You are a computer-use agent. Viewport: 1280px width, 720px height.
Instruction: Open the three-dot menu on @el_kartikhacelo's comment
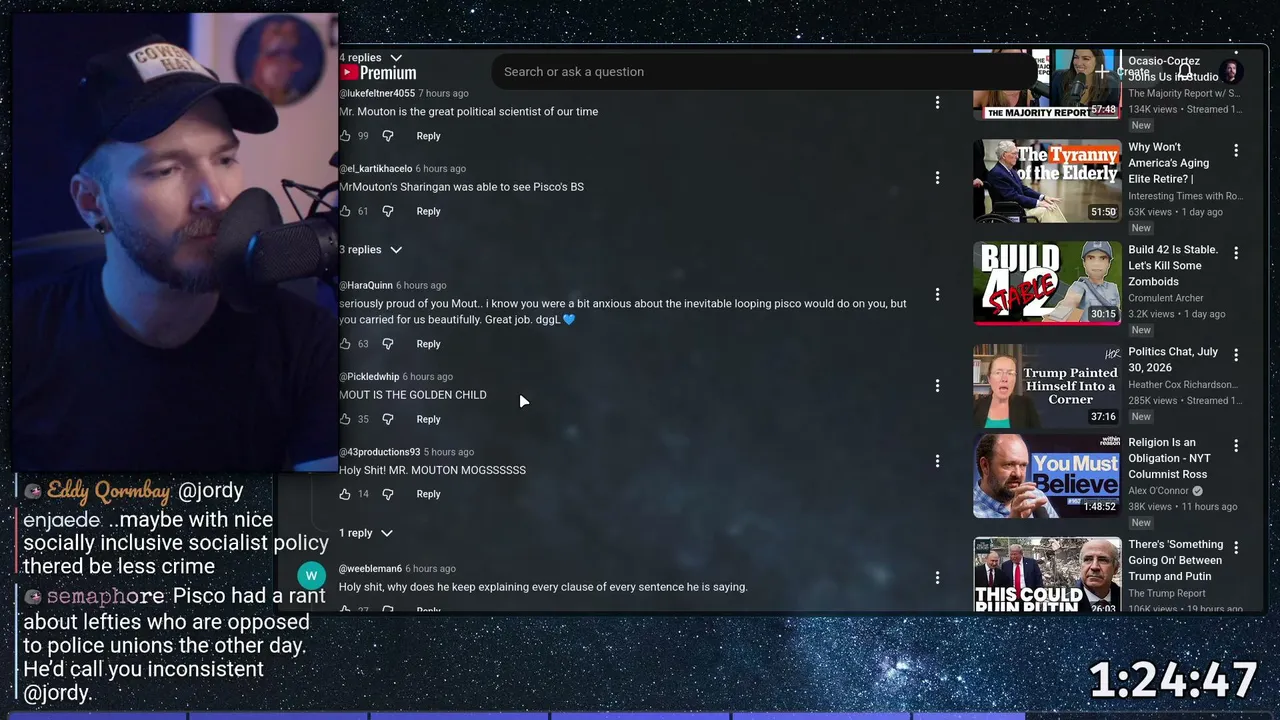937,178
